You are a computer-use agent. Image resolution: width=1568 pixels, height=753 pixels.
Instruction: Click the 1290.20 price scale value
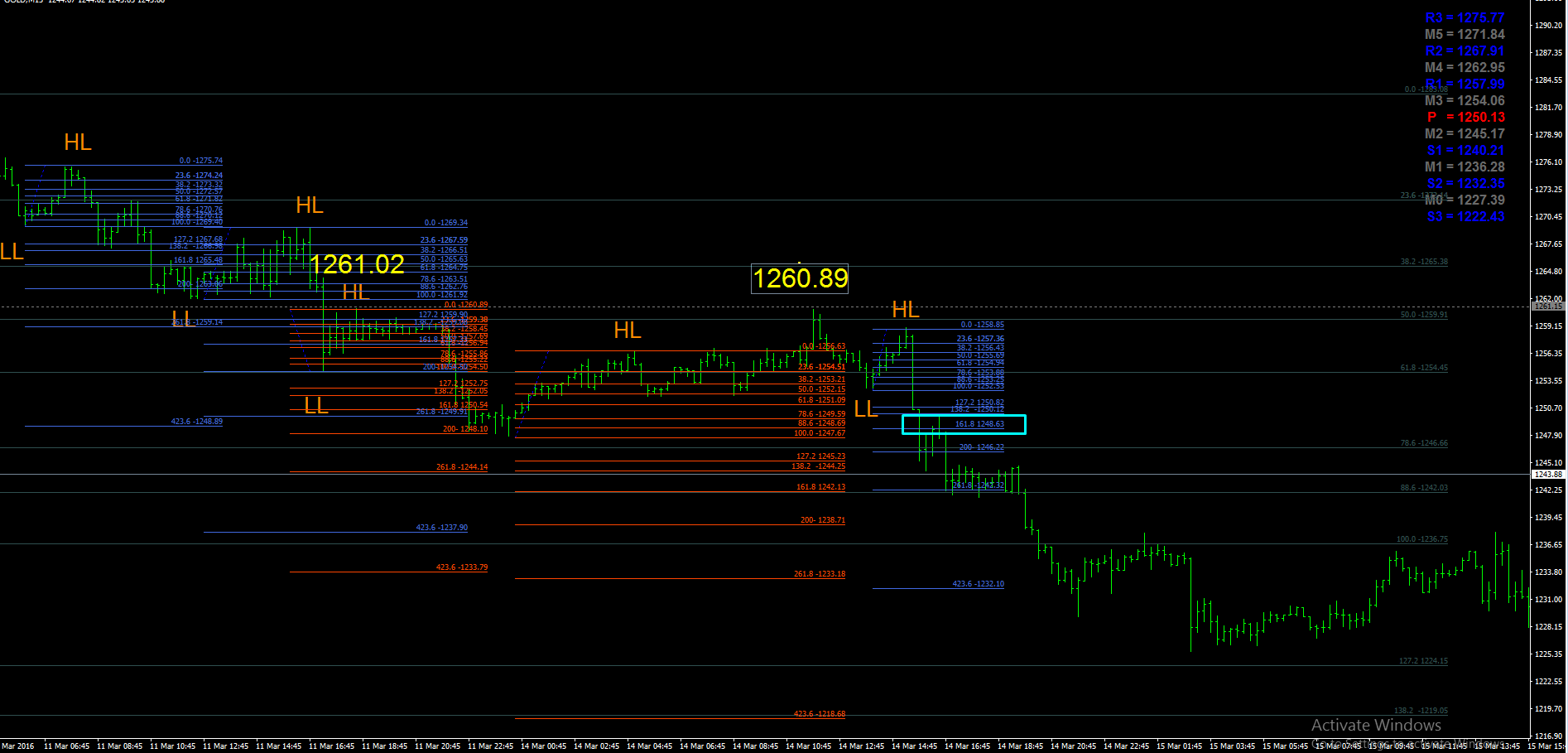1548,26
